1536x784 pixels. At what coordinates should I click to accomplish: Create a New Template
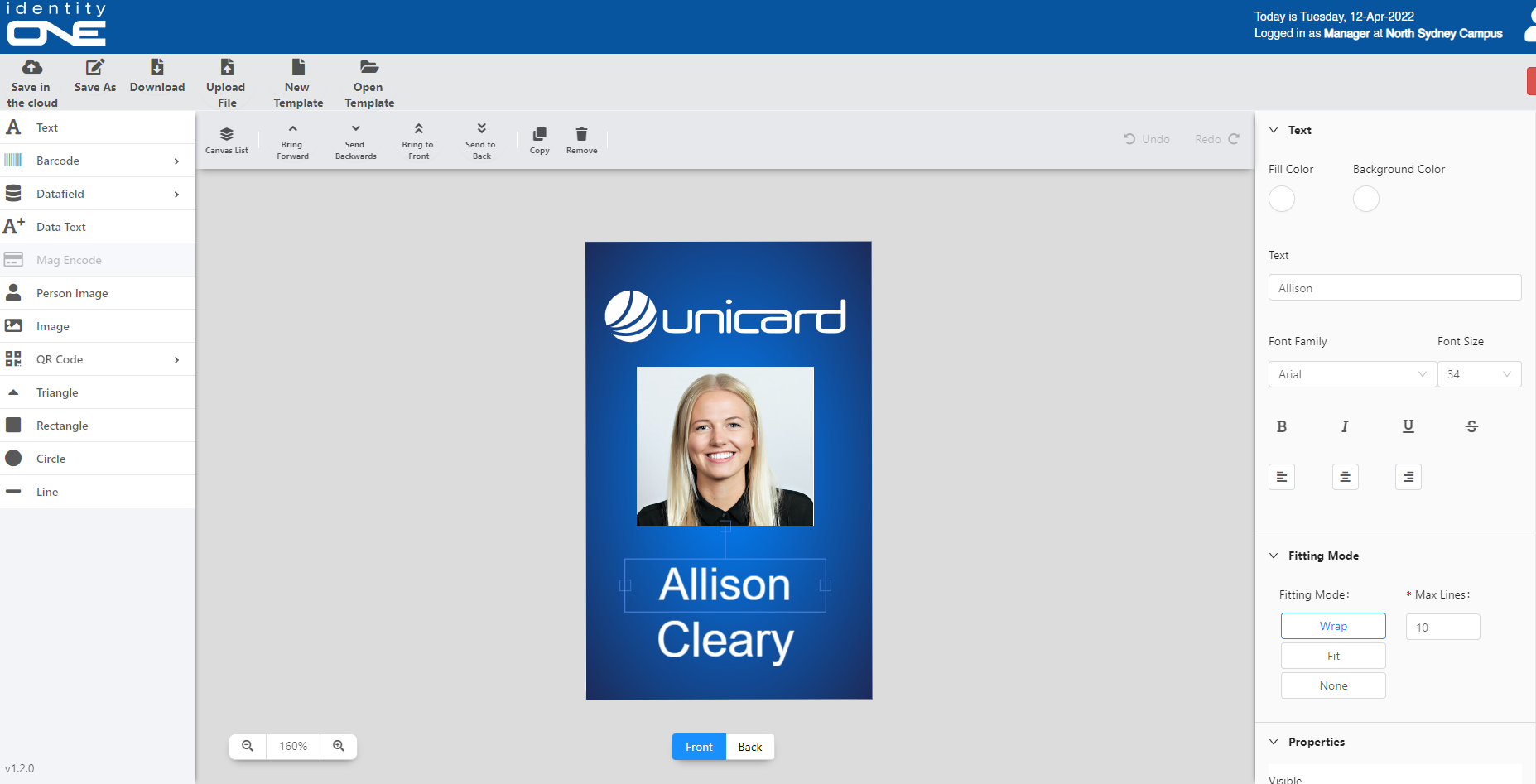coord(298,84)
